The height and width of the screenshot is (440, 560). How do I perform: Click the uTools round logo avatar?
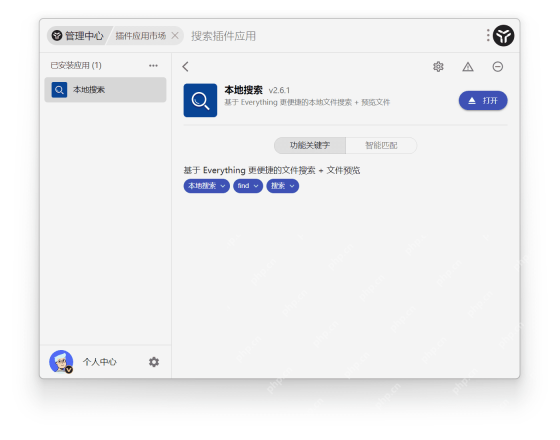click(x=504, y=35)
